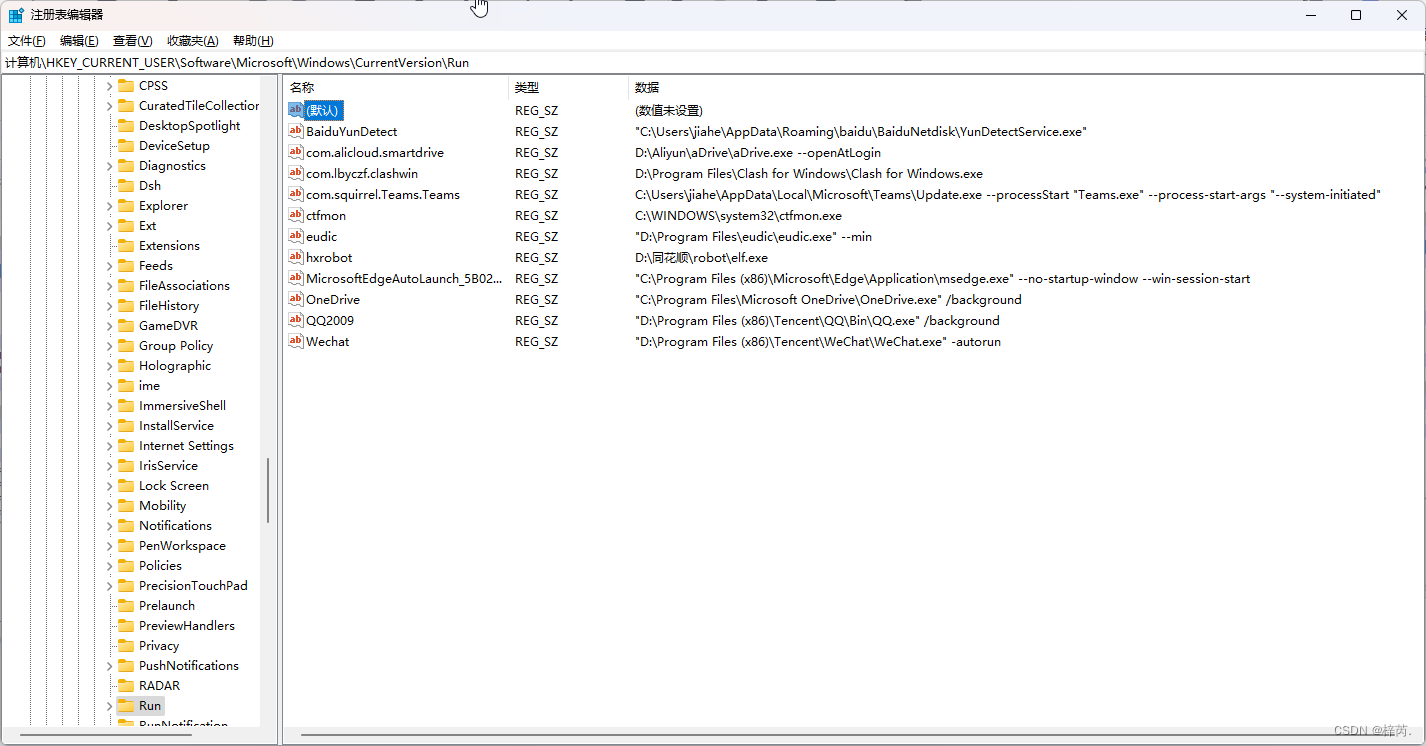Click the folder icon of the Feeds key
1426x746 pixels.
click(126, 265)
